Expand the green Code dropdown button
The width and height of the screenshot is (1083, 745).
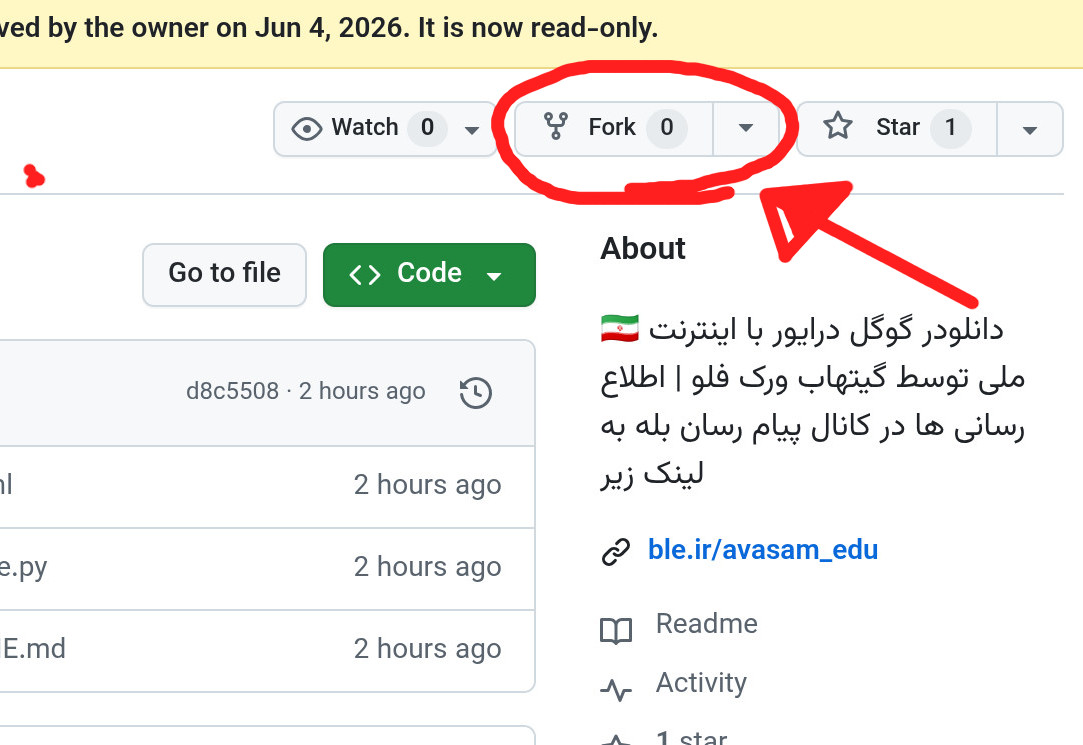coord(429,275)
